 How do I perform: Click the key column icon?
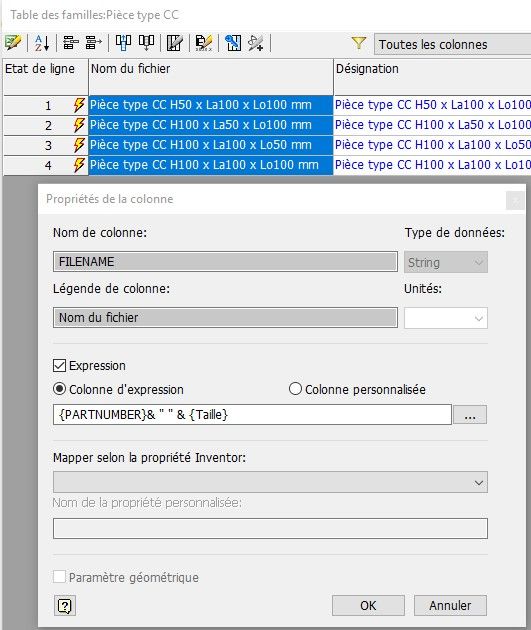pos(233,43)
